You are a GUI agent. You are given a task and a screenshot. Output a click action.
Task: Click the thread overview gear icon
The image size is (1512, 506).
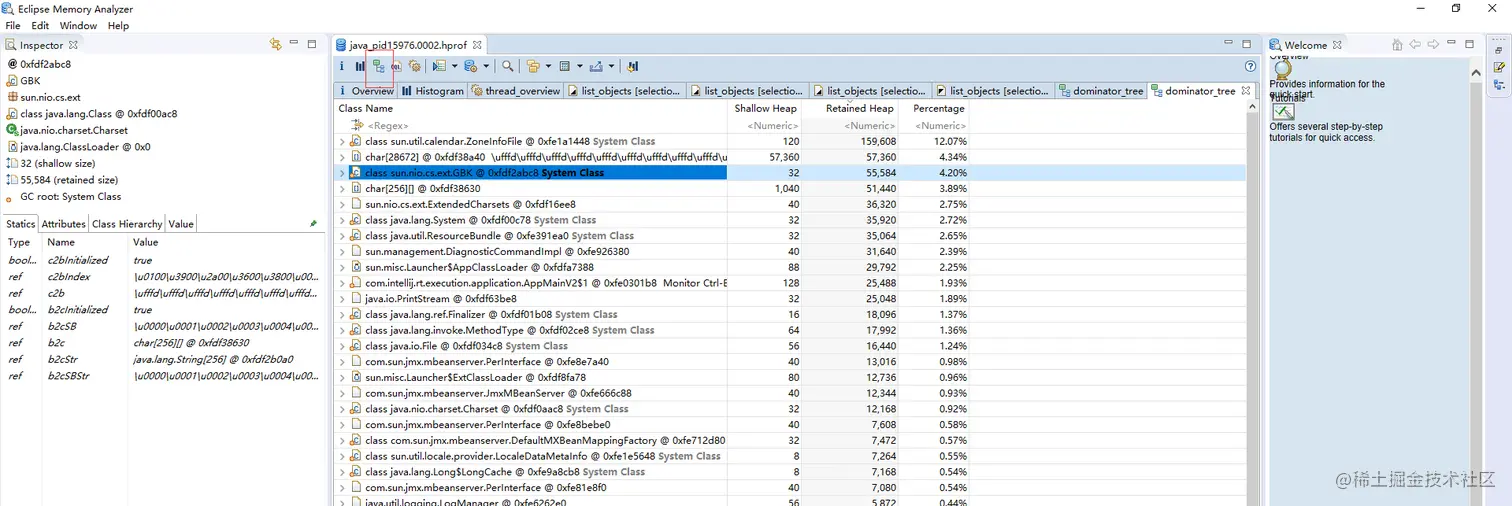pos(414,67)
